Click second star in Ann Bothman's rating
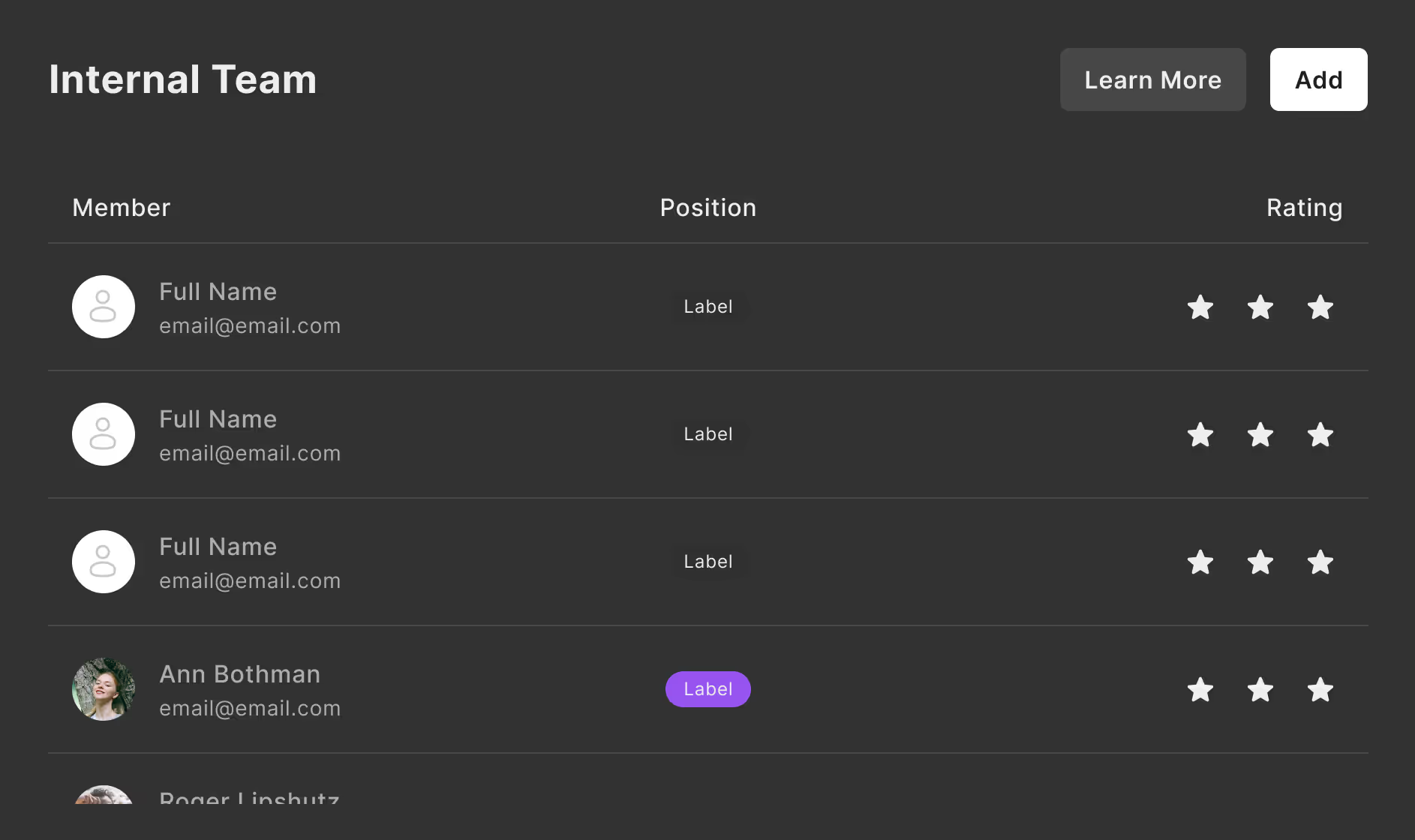Viewport: 1415px width, 840px height. [x=1260, y=689]
